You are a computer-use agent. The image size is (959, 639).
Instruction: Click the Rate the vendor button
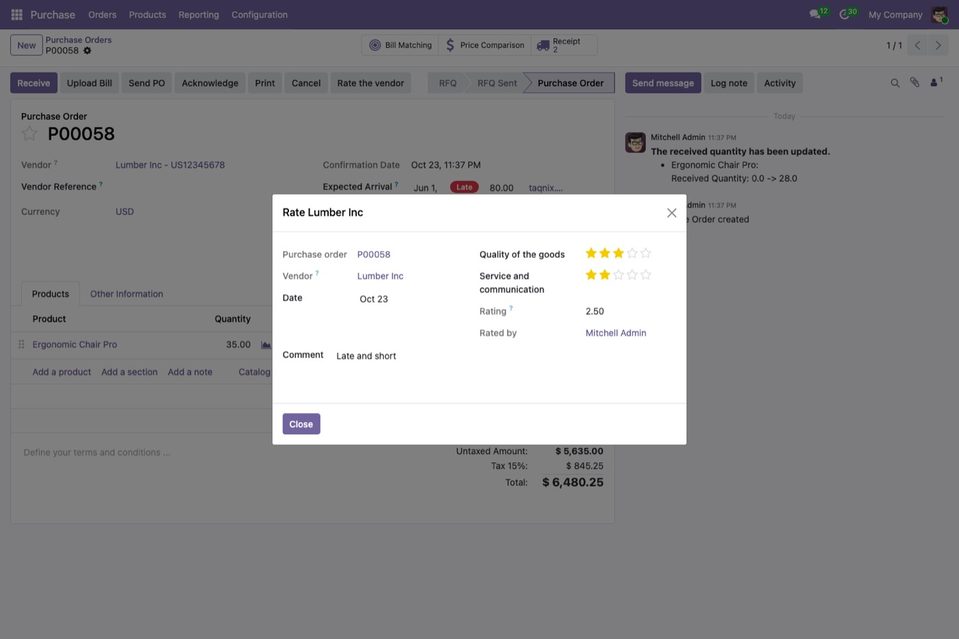[371, 83]
